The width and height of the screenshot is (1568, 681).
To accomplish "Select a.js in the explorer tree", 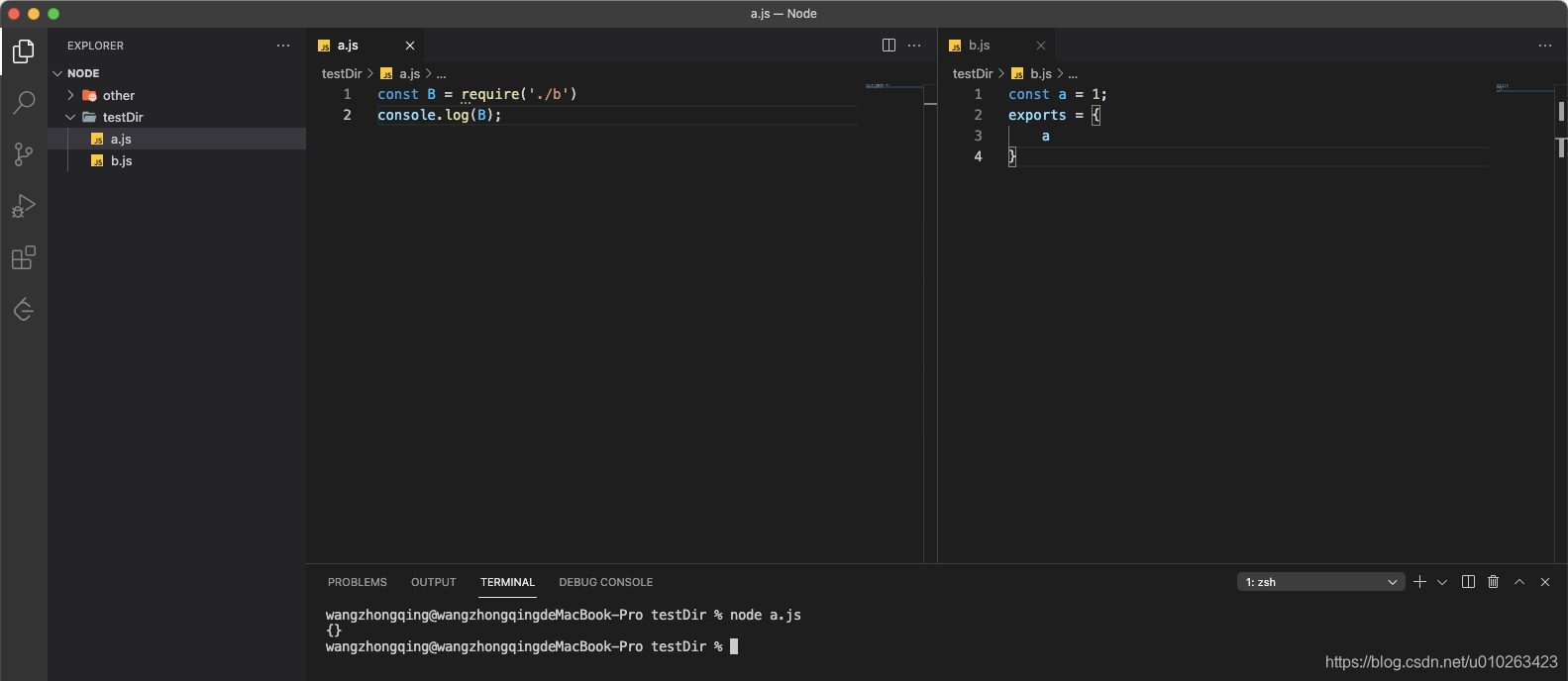I will (176, 139).
